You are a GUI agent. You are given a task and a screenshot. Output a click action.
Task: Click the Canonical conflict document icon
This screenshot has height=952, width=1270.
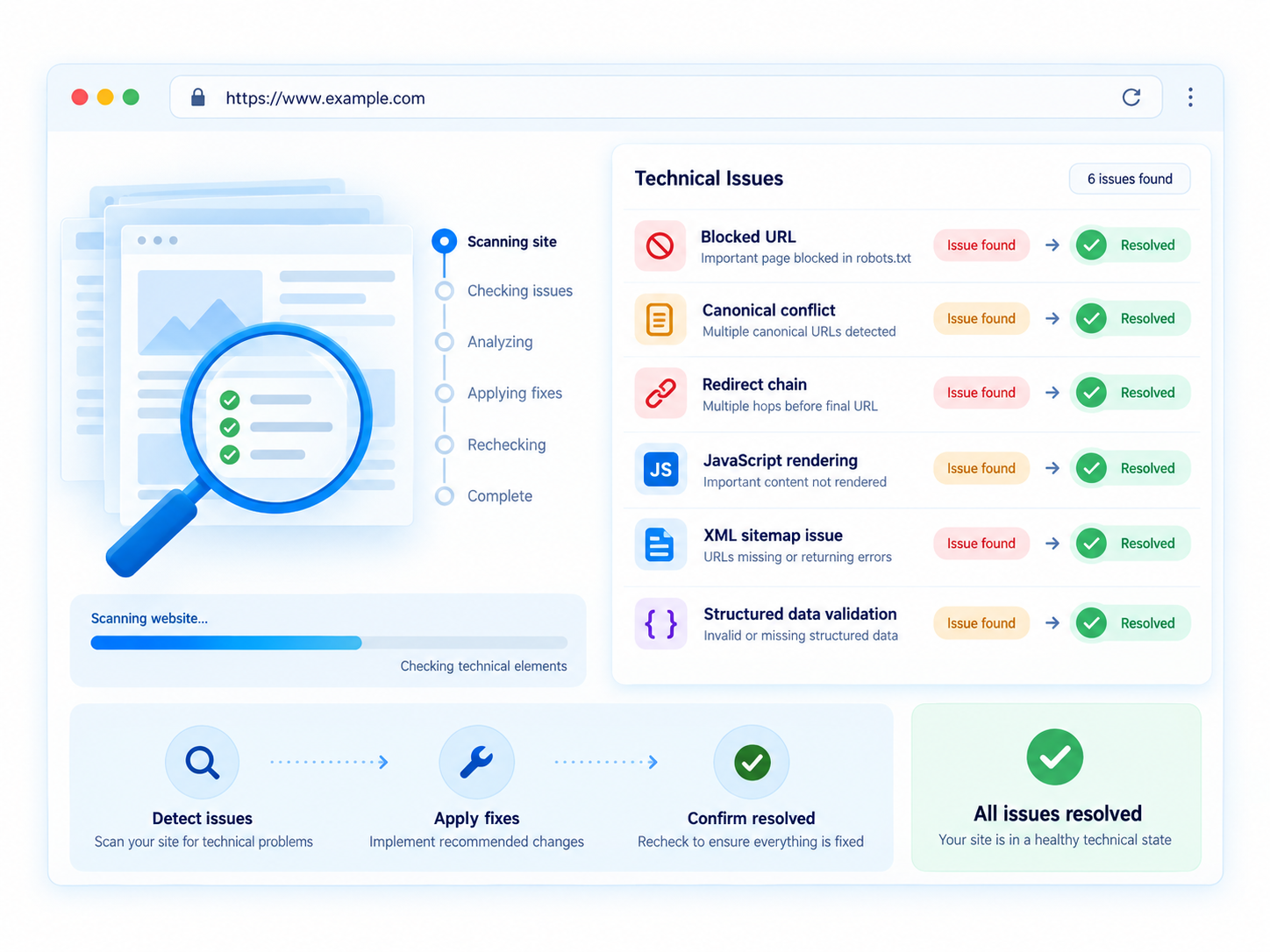pos(660,319)
